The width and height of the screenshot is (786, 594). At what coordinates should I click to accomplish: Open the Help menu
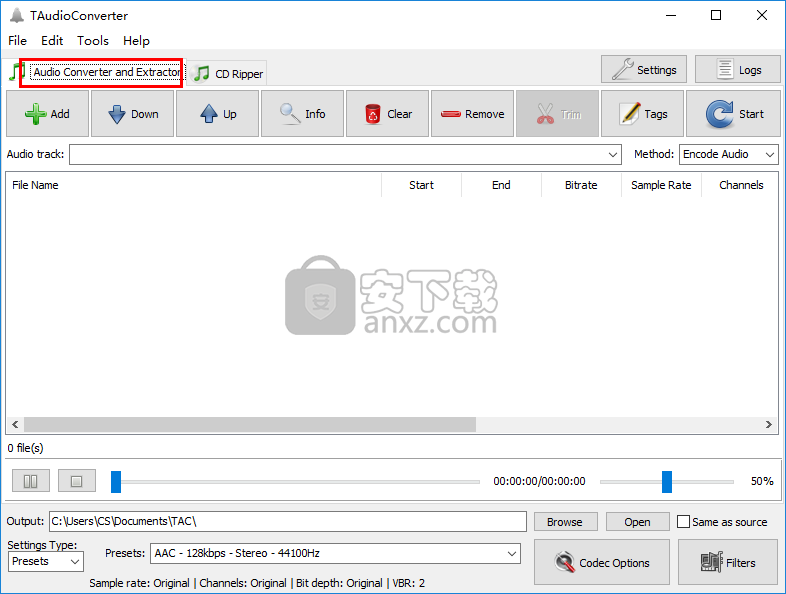point(136,41)
